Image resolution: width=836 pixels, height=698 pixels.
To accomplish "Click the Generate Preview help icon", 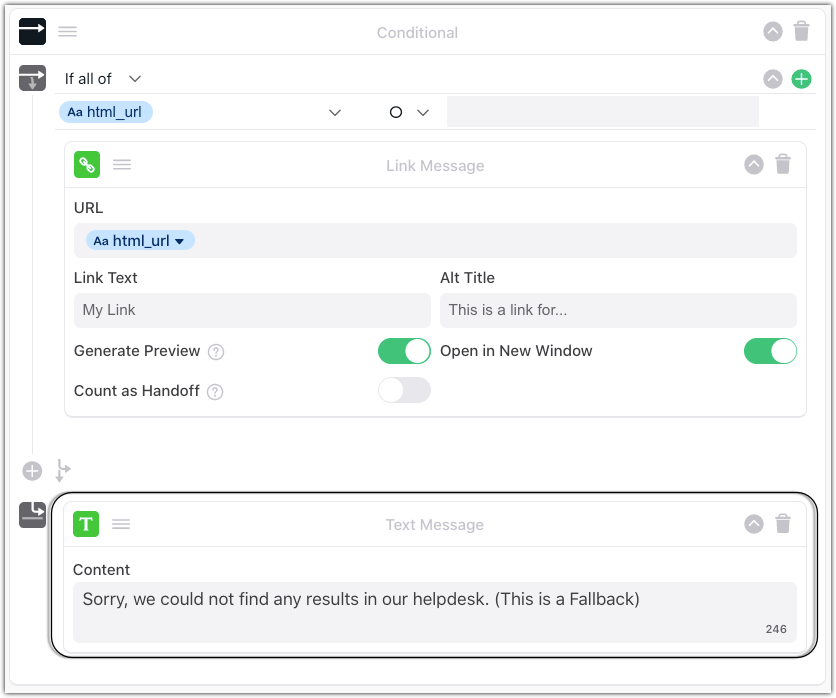I will tap(216, 352).
